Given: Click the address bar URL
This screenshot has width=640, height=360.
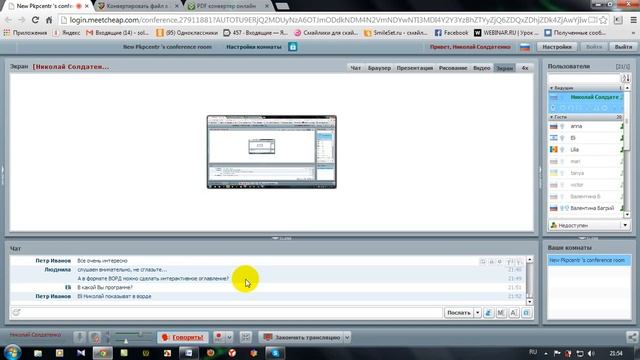Looking at the screenshot, I should (x=329, y=20).
